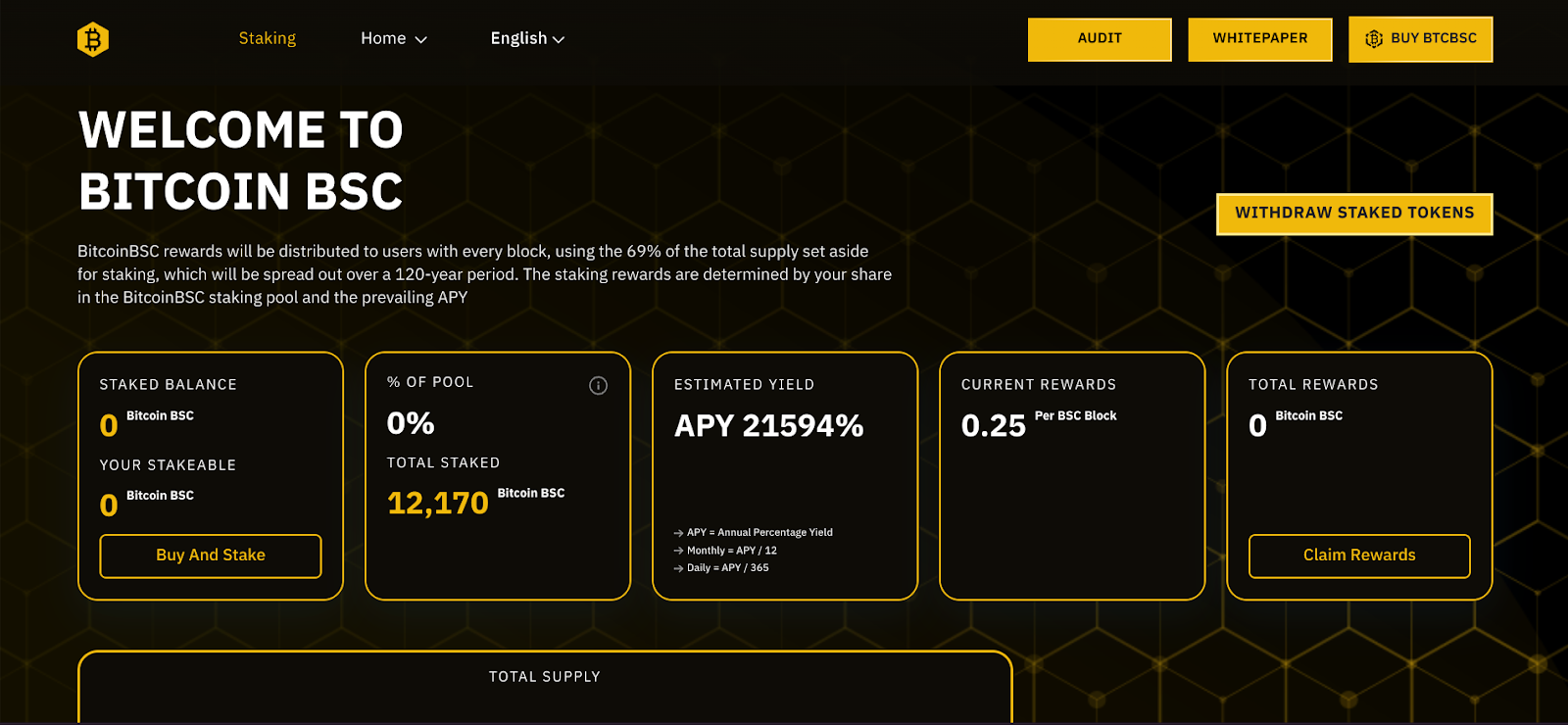Click the arrow icon beside Daily formula
This screenshot has width=1568, height=725.
(678, 568)
